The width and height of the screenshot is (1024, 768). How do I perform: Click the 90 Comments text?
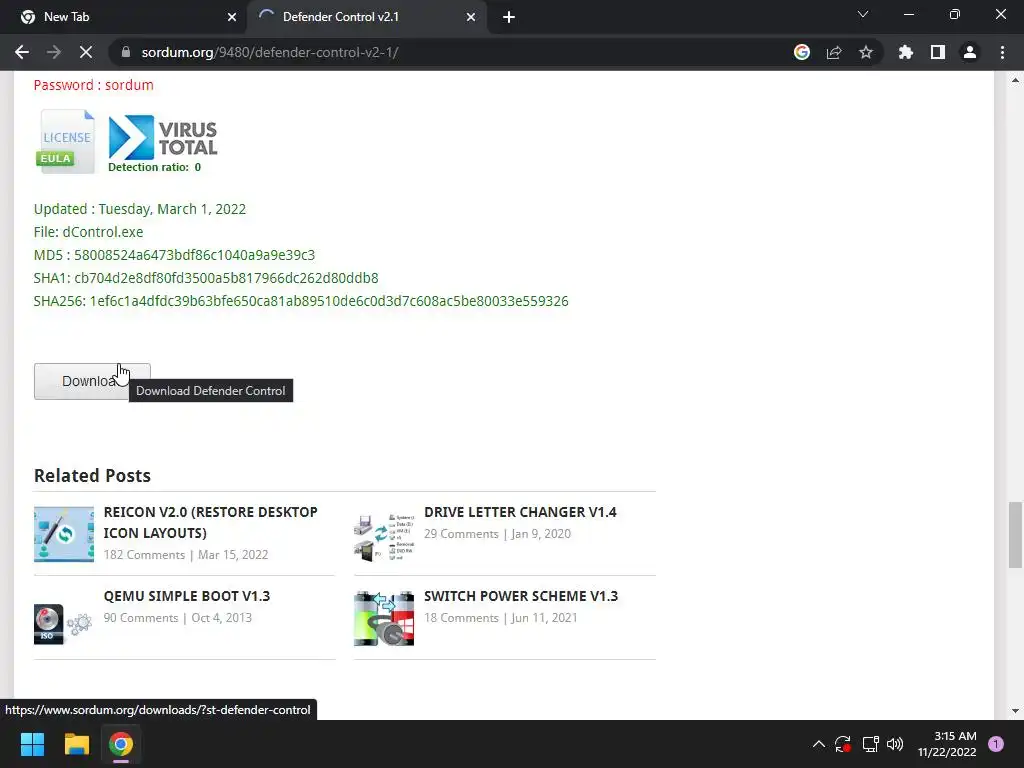point(140,618)
